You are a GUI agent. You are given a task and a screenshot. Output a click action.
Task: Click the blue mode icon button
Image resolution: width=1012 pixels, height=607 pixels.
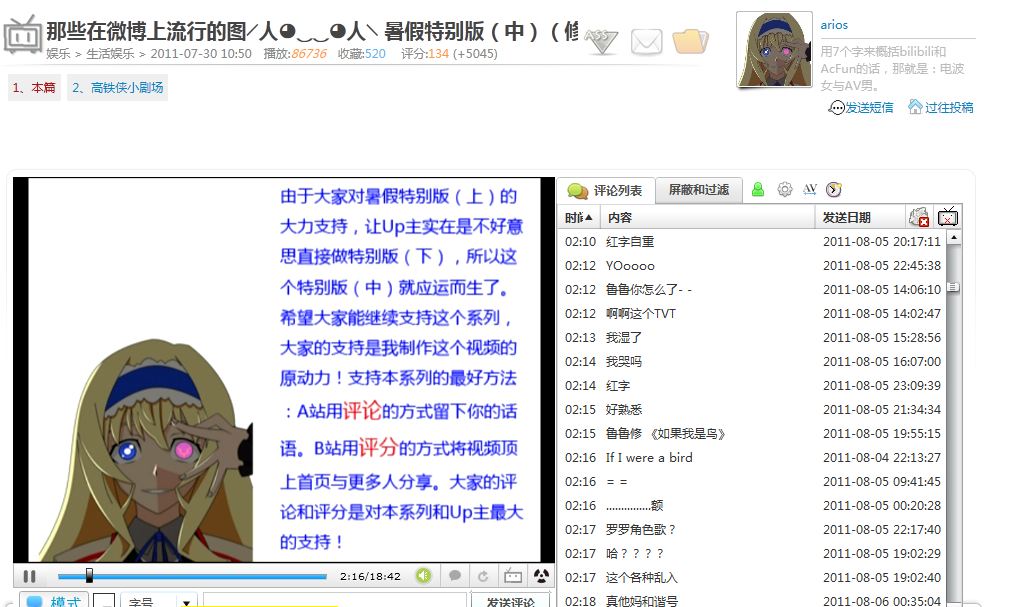pos(54,600)
